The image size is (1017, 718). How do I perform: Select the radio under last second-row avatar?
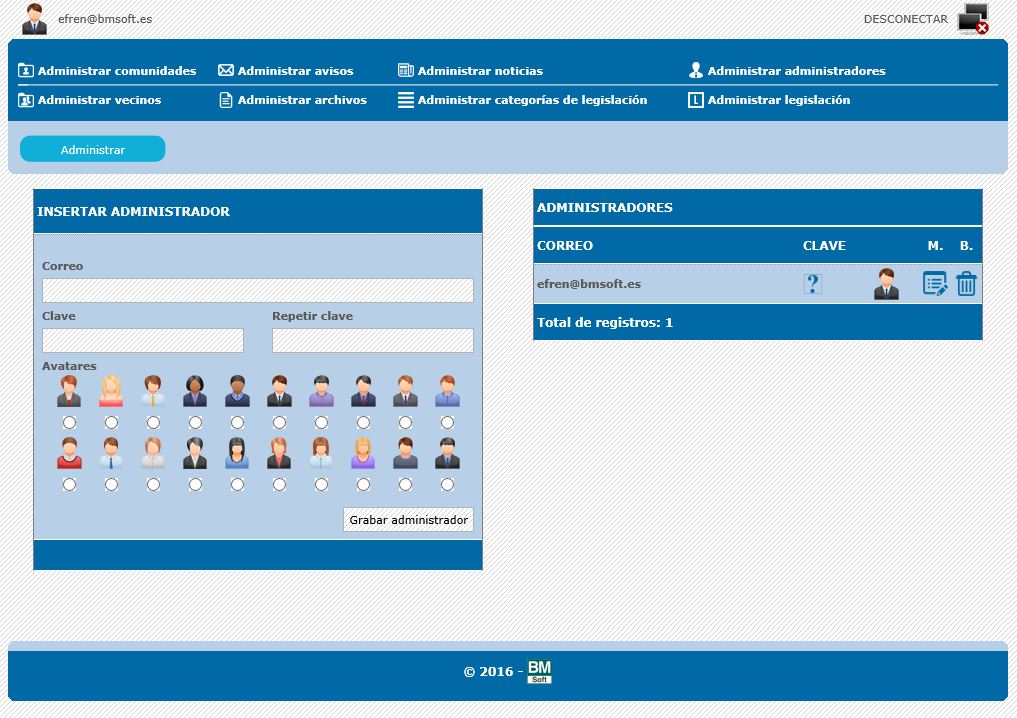pos(447,485)
